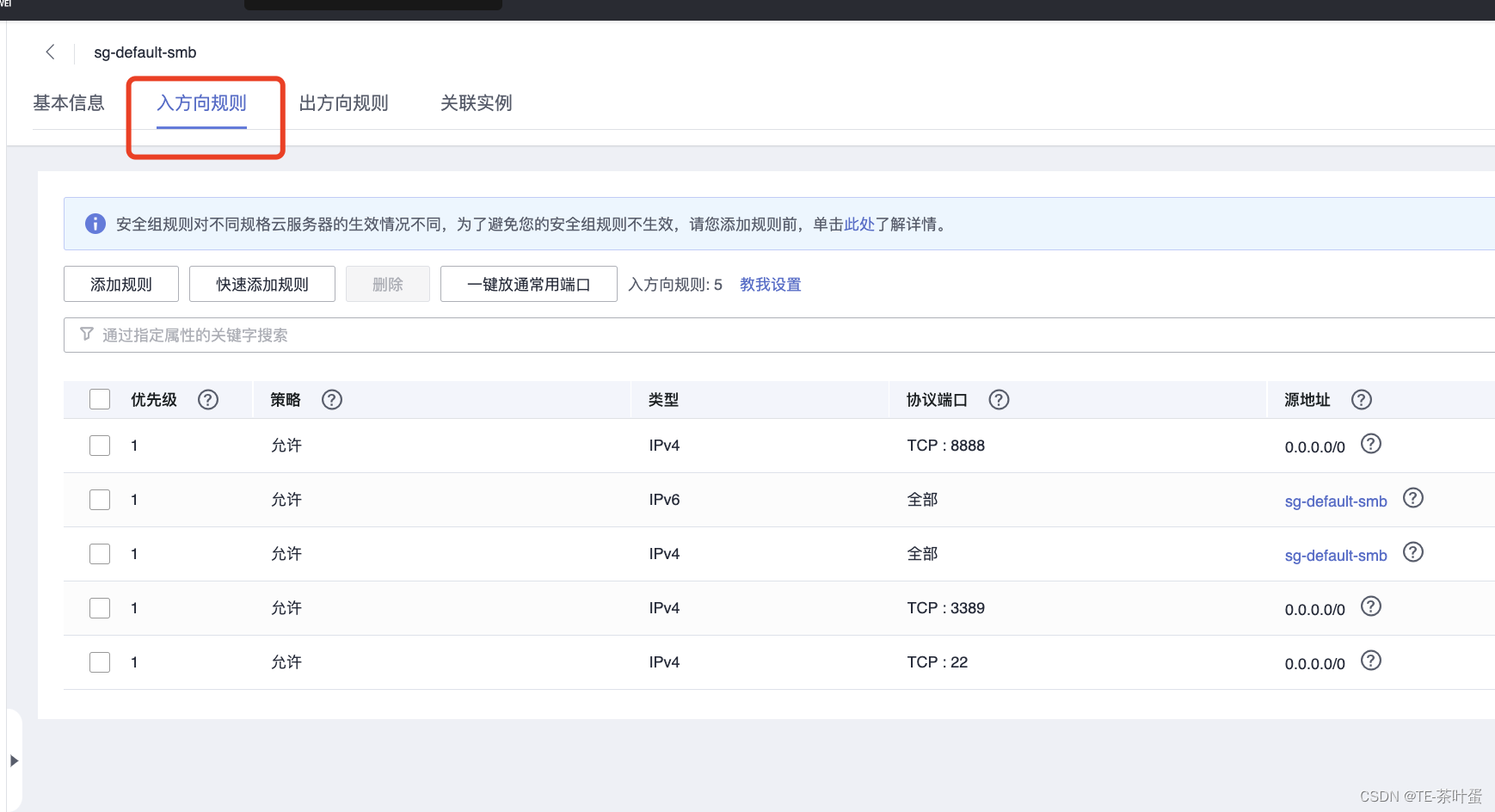Click the blue info icon in notice banner

click(x=95, y=224)
